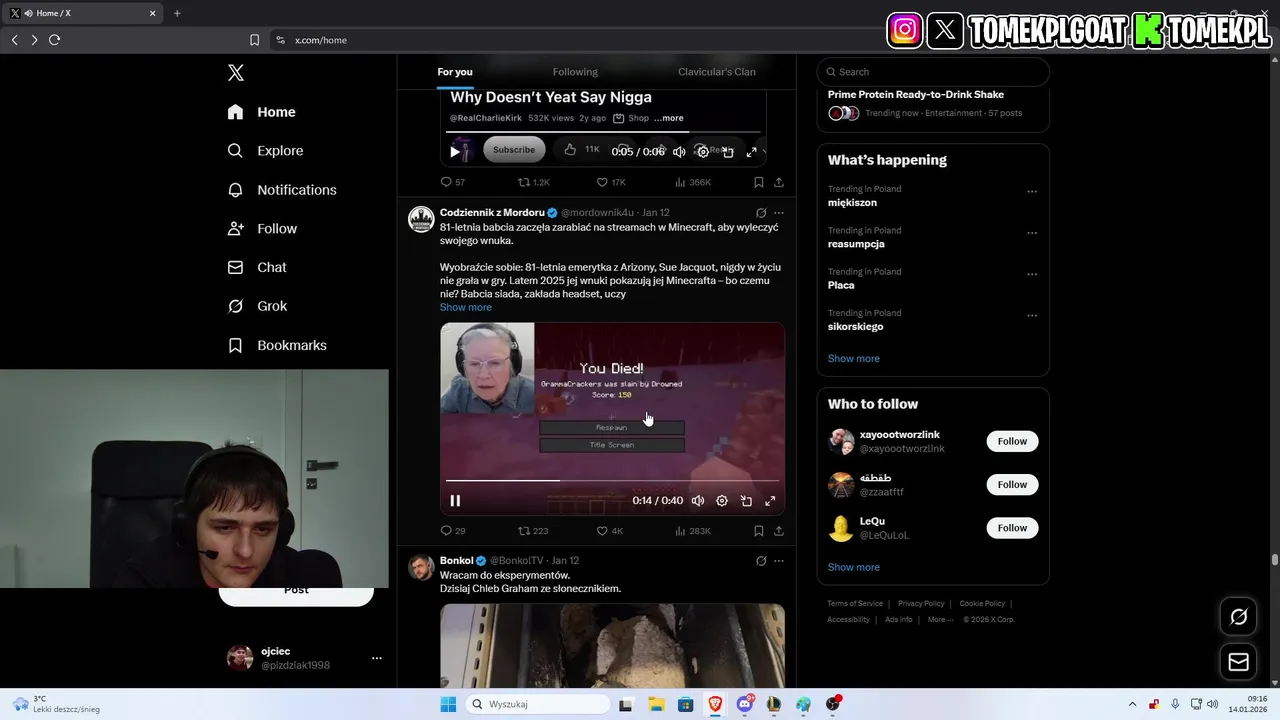Go fullscreen on the Minecraft video
This screenshot has height=720, width=1280.
coord(770,501)
